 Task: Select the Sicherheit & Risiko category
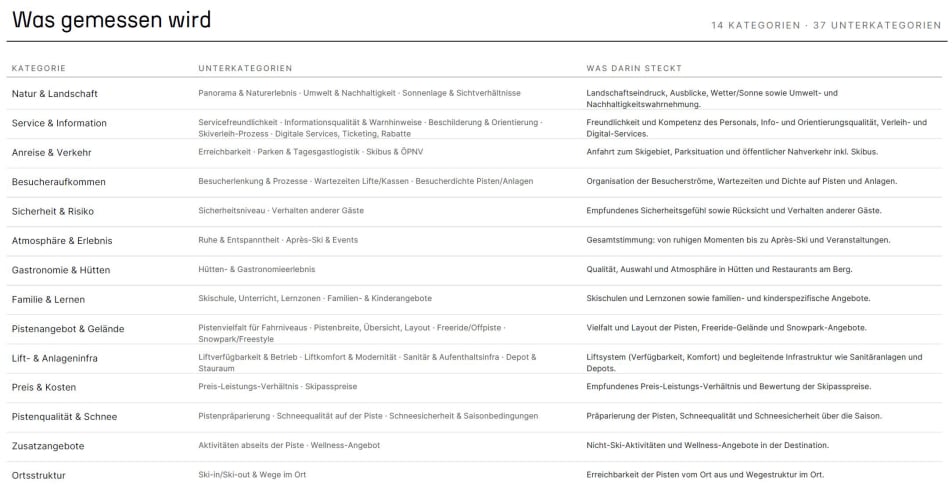point(53,211)
